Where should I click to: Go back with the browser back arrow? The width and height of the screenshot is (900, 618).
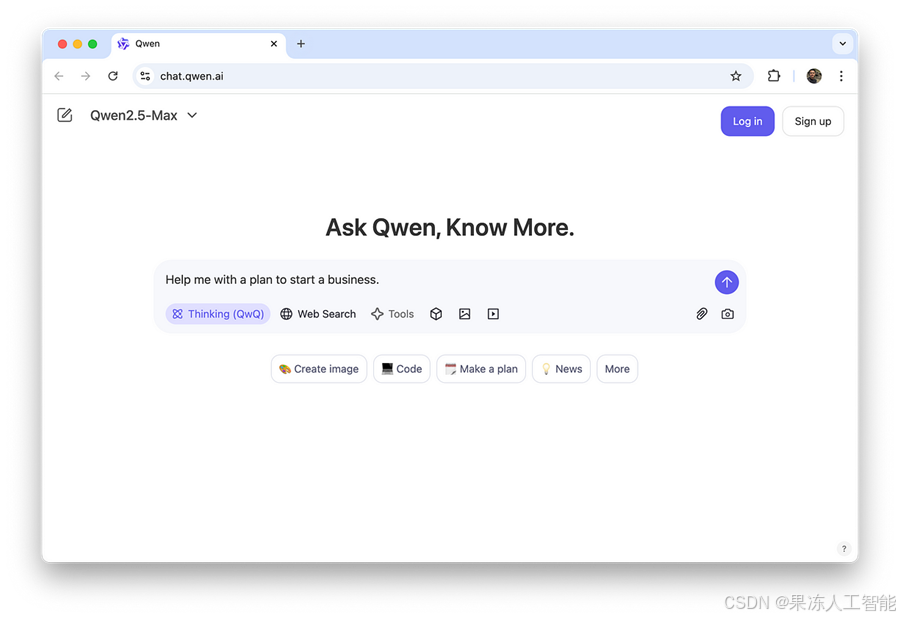(x=59, y=76)
